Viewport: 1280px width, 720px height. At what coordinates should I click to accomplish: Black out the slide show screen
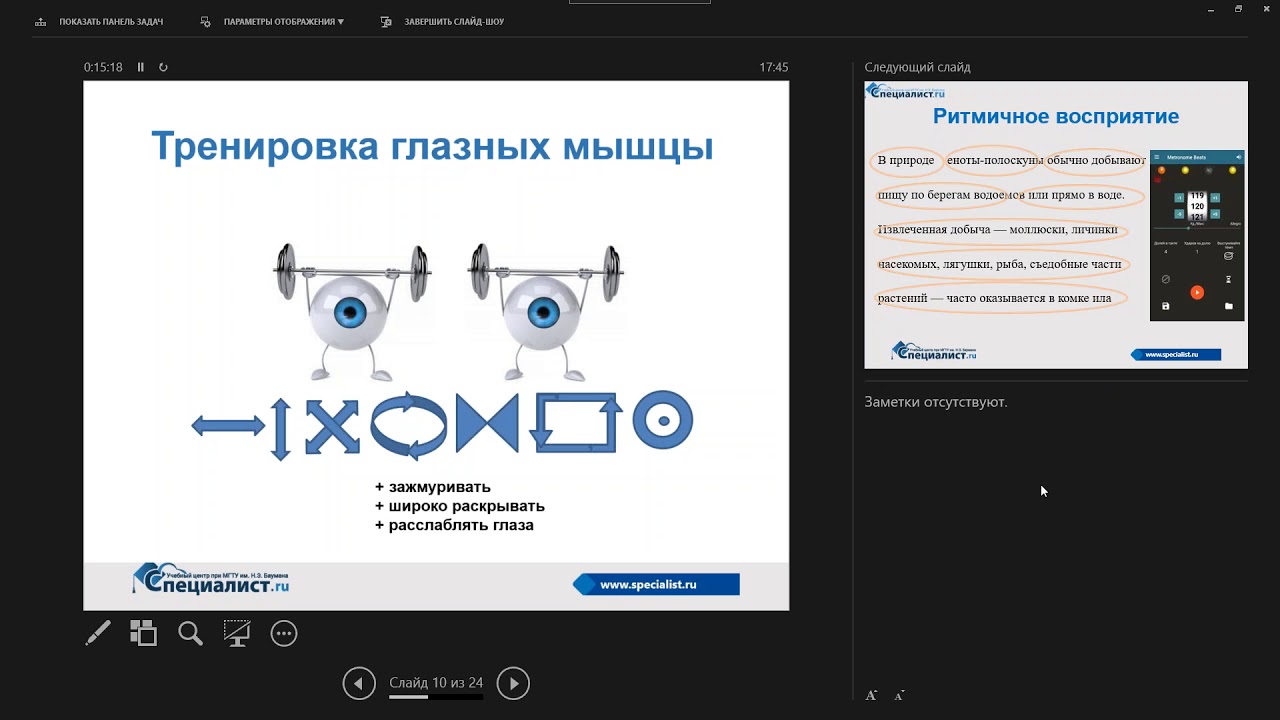coord(237,633)
